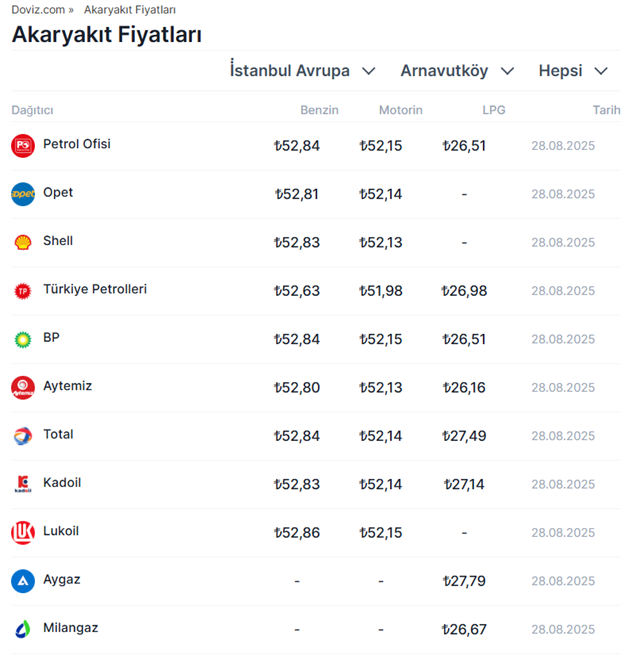This screenshot has height=656, width=625.
Task: Click the Opet brand logo
Action: [x=22, y=194]
